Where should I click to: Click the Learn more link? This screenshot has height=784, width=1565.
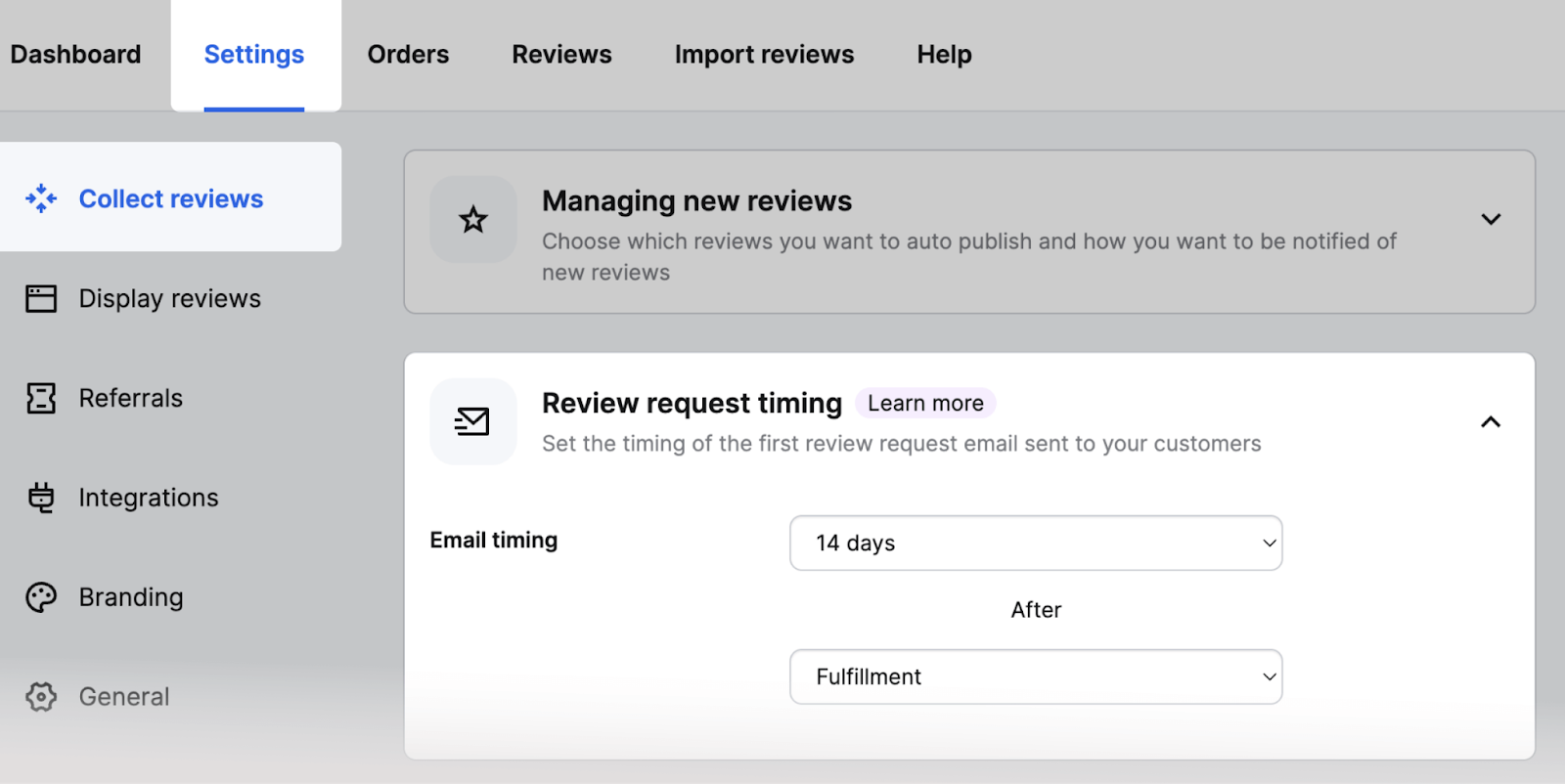(925, 403)
